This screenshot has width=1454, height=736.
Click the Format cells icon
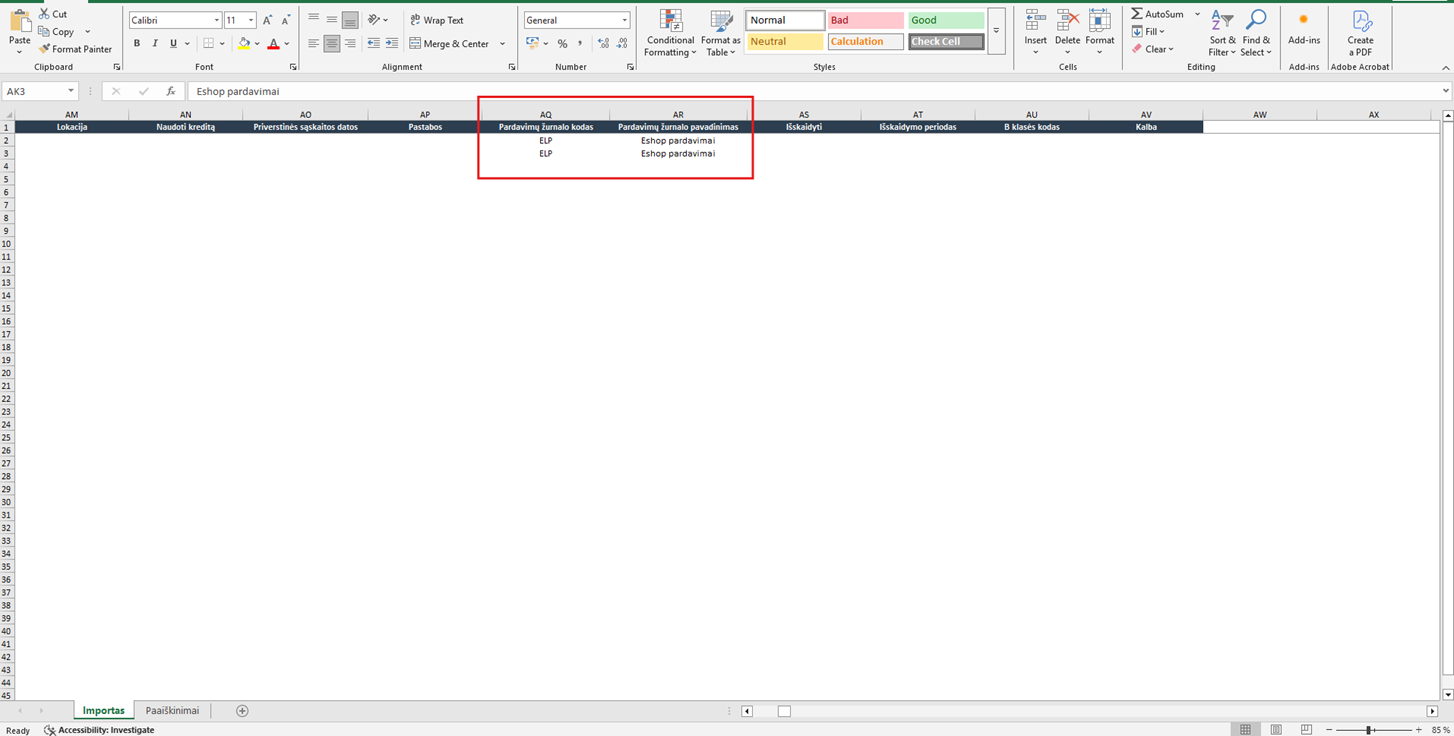pos(1100,21)
